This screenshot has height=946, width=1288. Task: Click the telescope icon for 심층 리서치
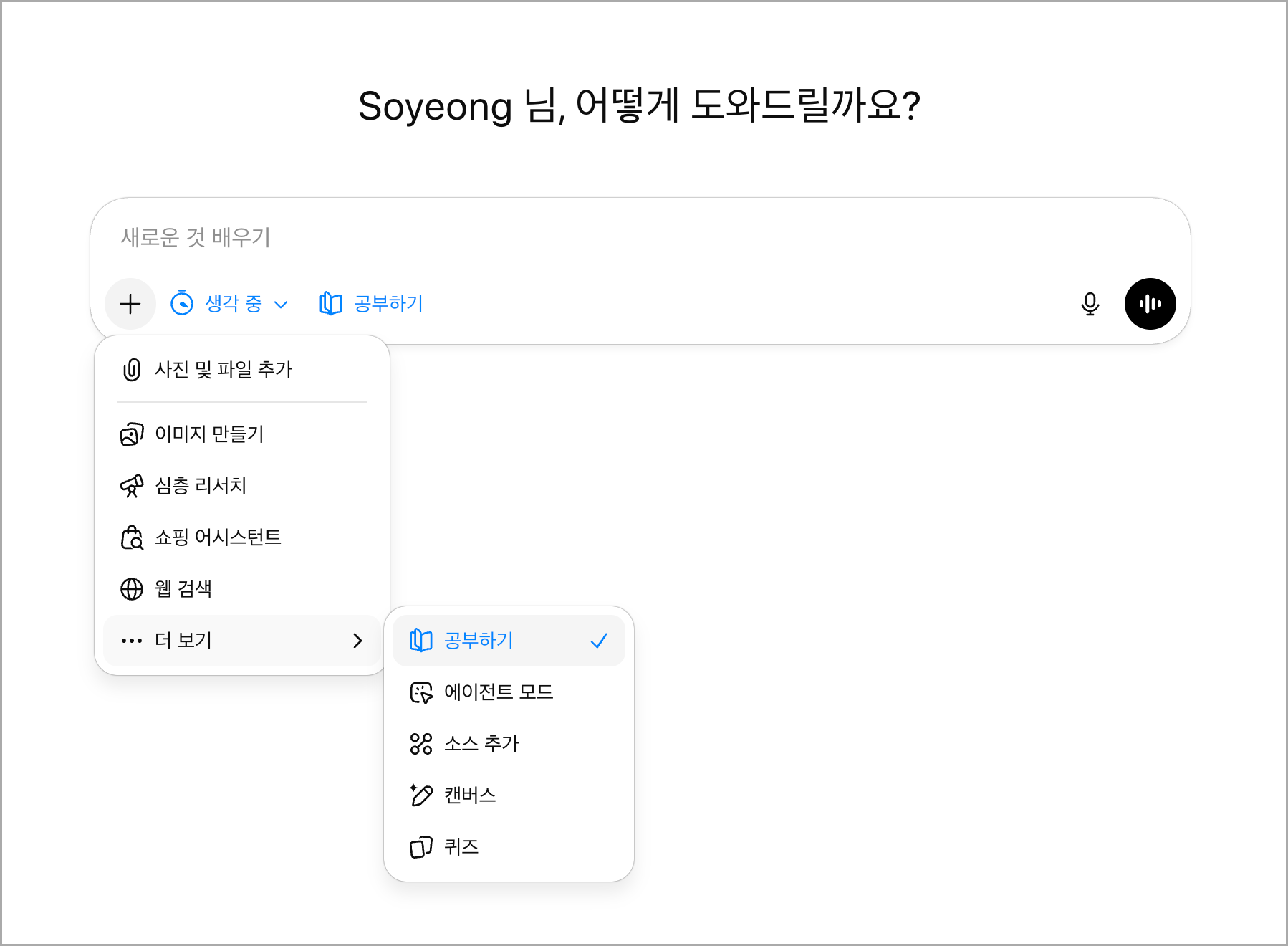pyautogui.click(x=132, y=486)
